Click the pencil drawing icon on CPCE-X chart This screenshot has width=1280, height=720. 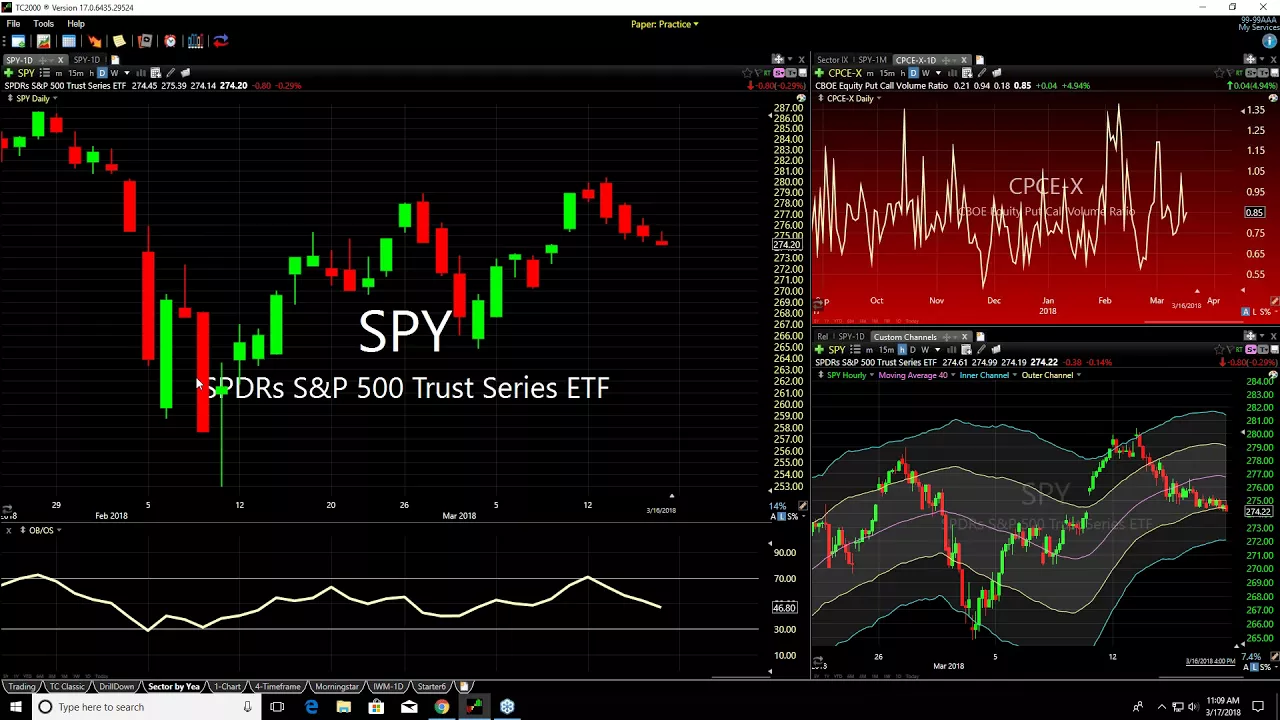[x=982, y=73]
